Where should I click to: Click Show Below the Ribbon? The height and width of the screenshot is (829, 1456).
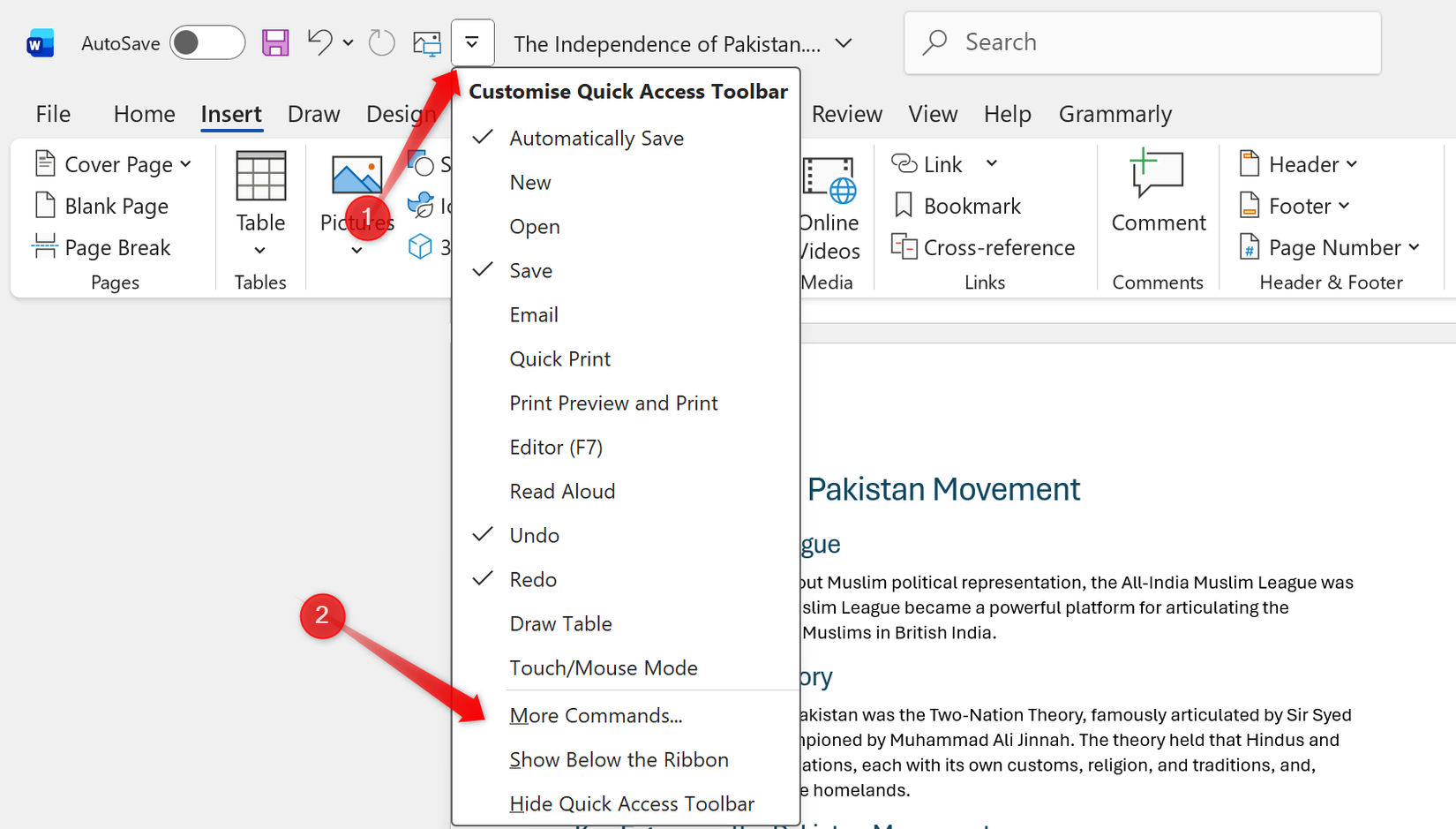point(619,760)
